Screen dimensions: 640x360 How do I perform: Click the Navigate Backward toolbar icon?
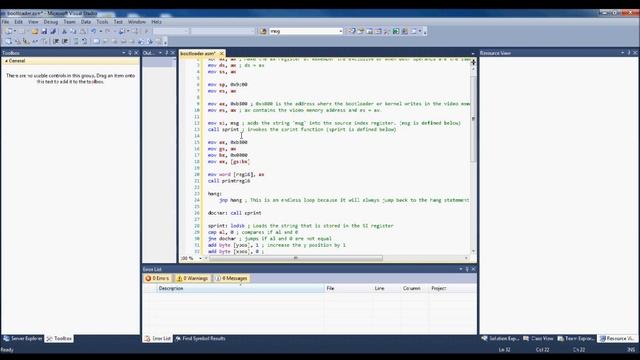coord(122,31)
